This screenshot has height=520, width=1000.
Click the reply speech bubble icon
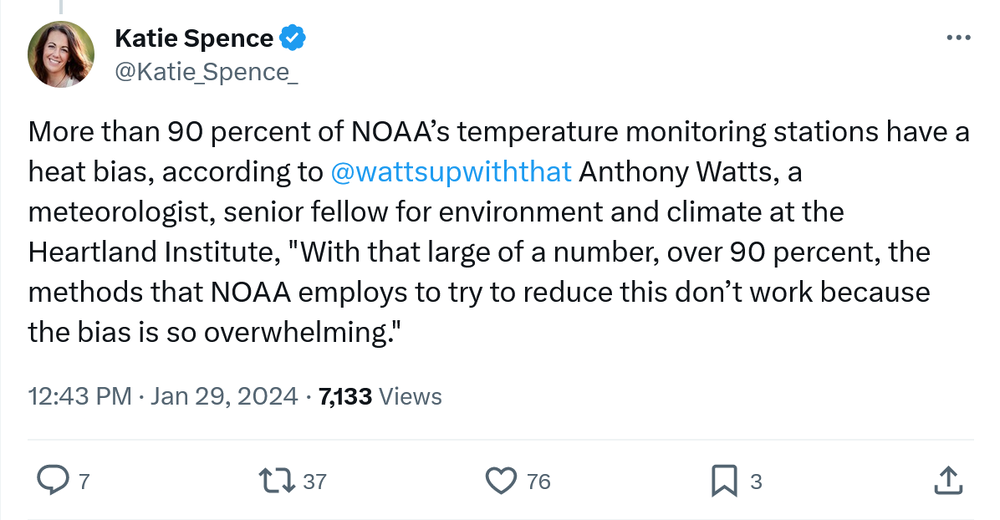51,481
